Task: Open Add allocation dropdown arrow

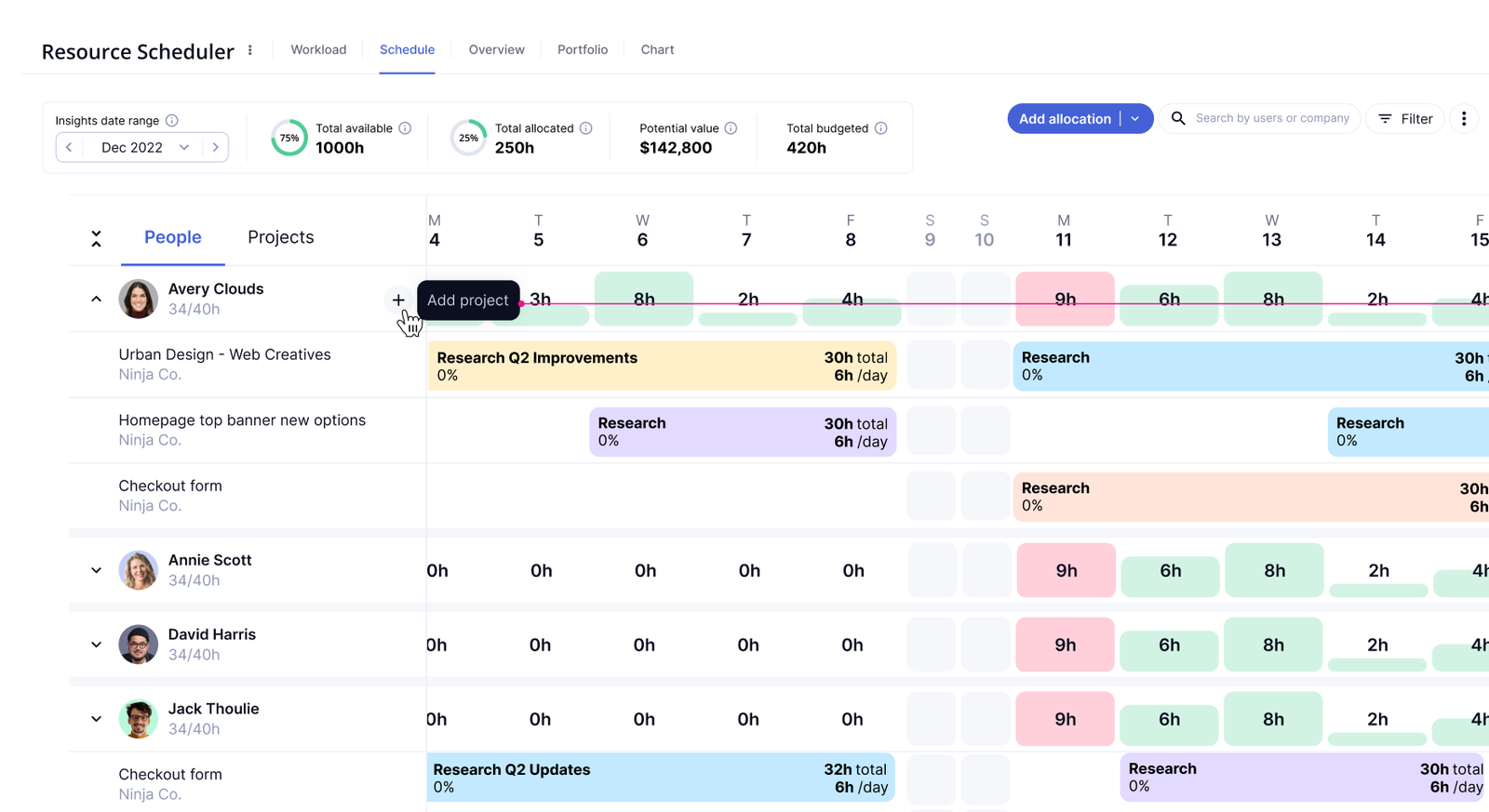Action: pyautogui.click(x=1135, y=118)
